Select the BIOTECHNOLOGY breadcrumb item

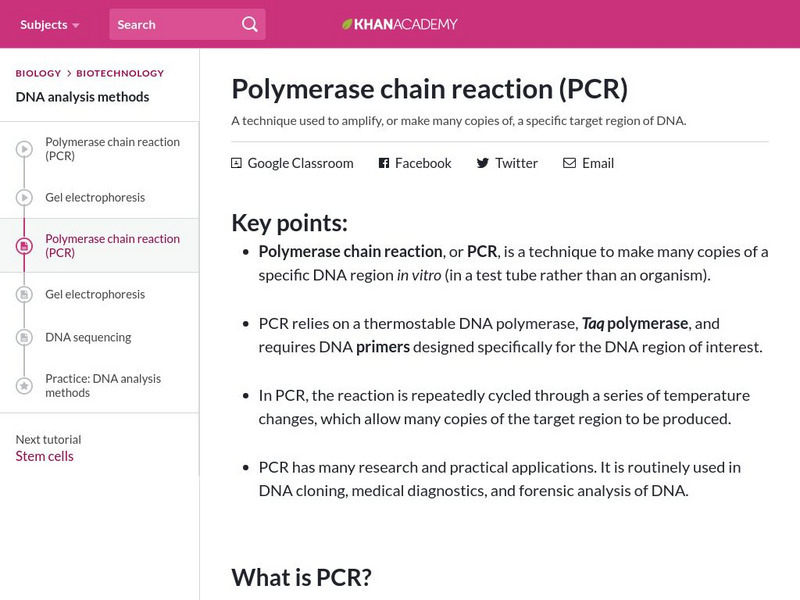pyautogui.click(x=120, y=73)
